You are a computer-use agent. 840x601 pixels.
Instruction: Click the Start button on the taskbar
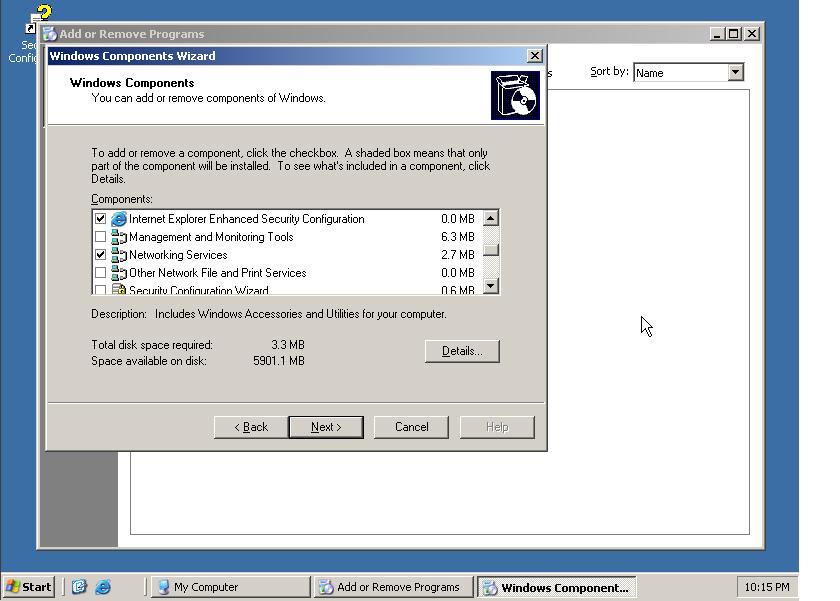(x=29, y=587)
